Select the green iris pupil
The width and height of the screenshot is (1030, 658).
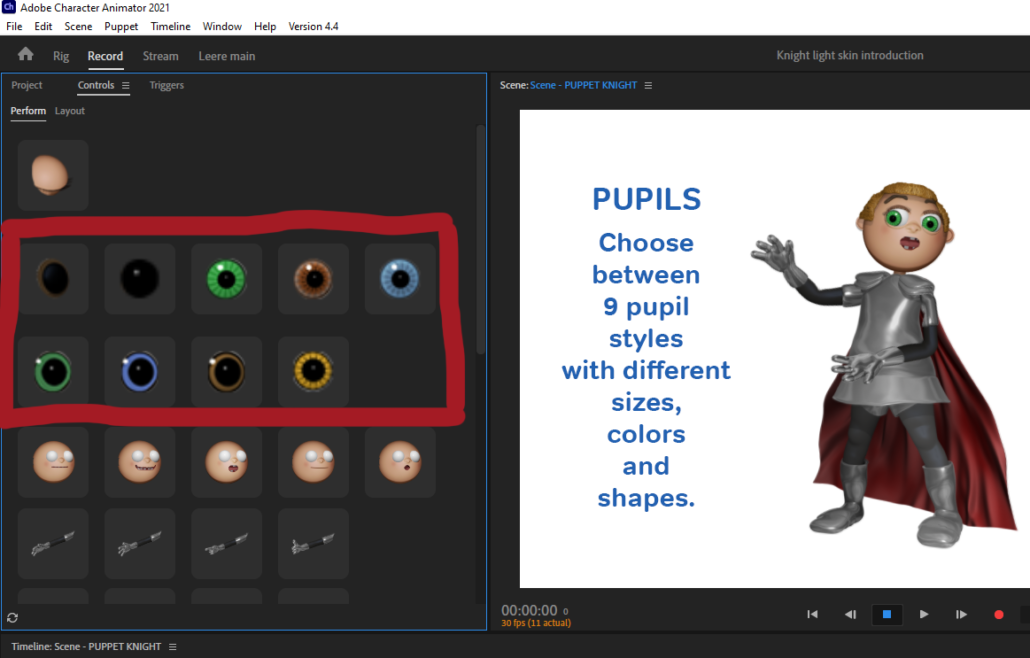[227, 278]
